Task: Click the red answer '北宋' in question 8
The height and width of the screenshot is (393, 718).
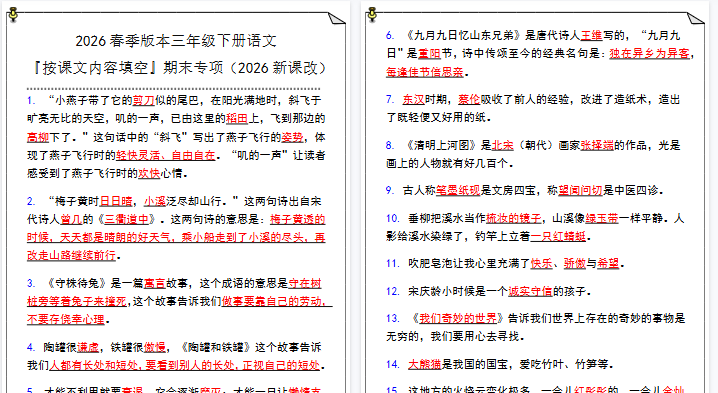Action: 503,145
